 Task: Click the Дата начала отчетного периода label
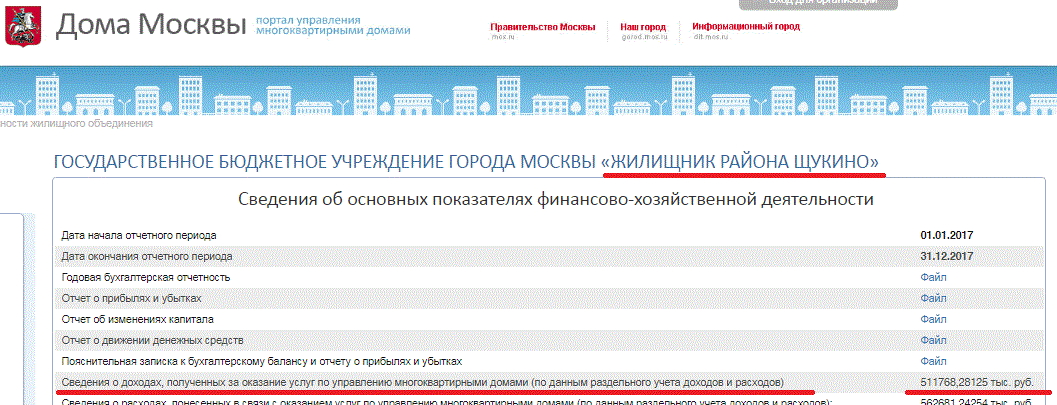coord(139,235)
